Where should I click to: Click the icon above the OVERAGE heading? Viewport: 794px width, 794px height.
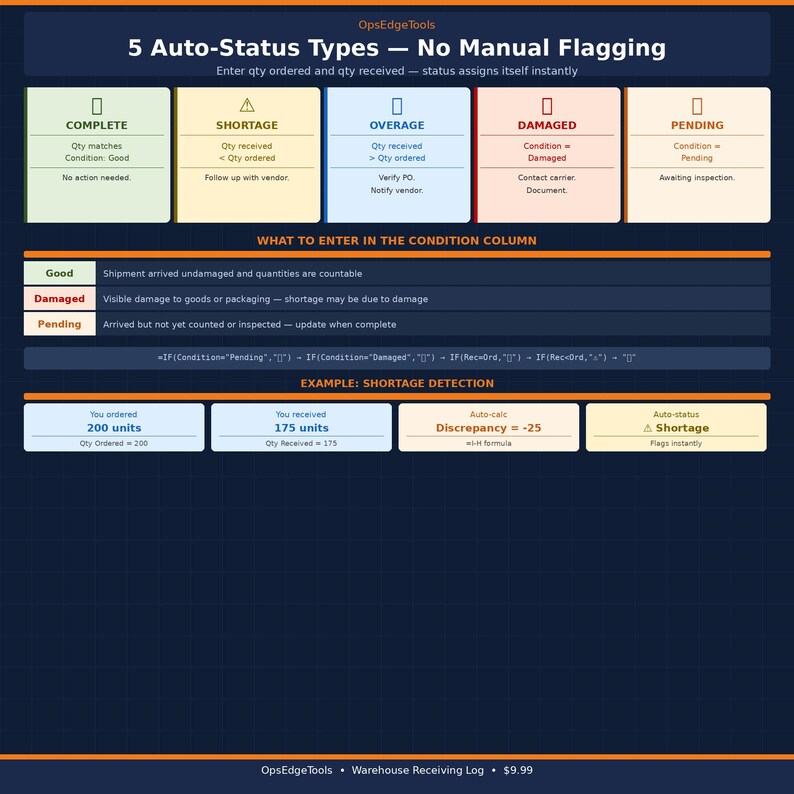pyautogui.click(x=397, y=106)
